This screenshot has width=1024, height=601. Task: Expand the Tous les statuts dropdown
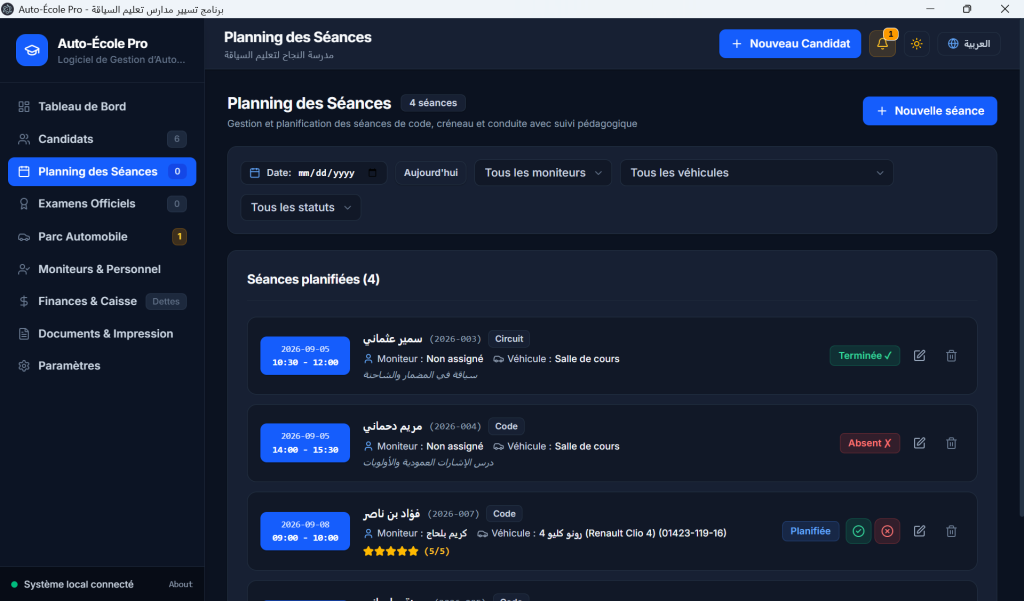(x=300, y=208)
